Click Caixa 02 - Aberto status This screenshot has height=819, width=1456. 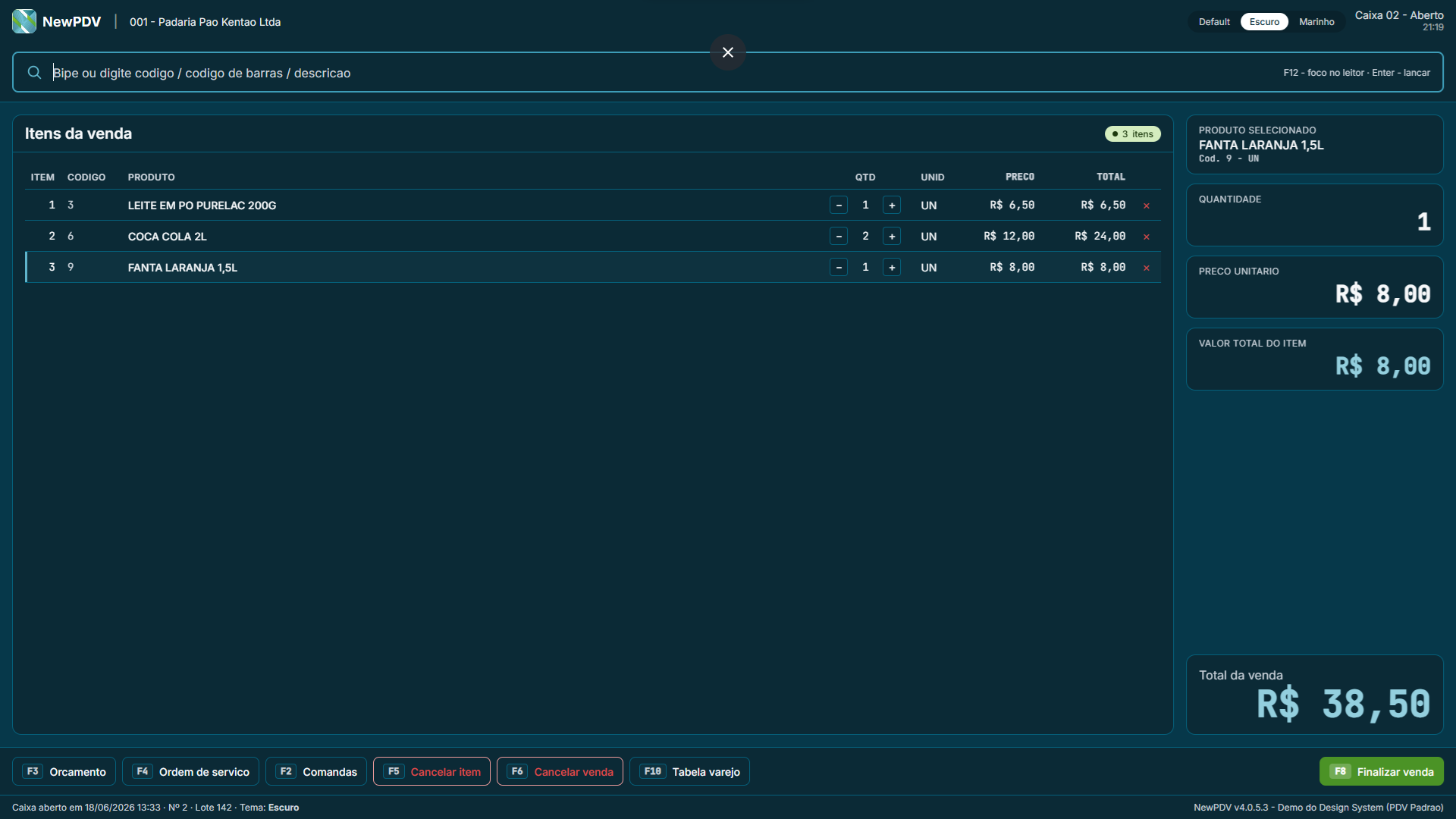[x=1399, y=16]
